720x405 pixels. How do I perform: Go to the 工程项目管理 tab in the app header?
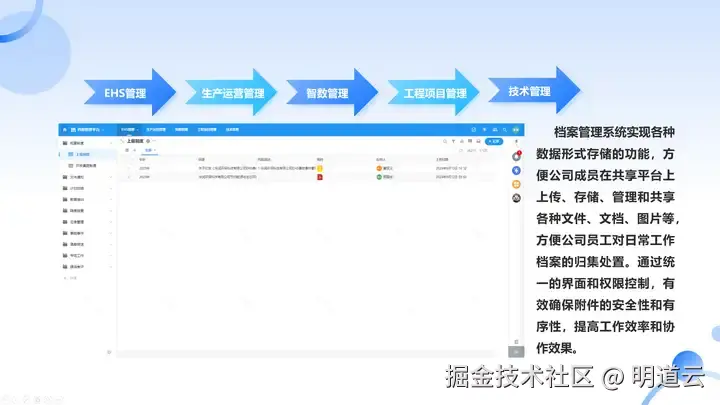pyautogui.click(x=207, y=130)
